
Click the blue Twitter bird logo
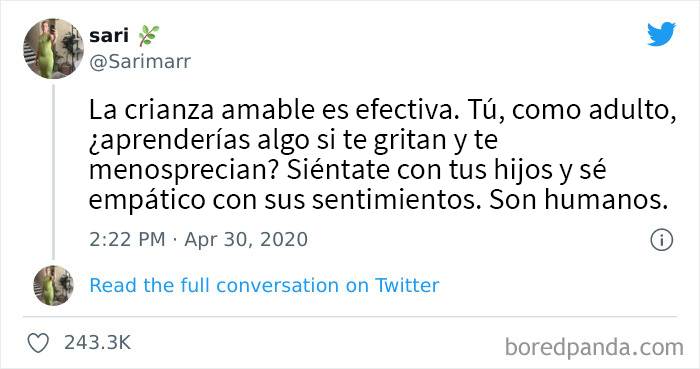661,34
